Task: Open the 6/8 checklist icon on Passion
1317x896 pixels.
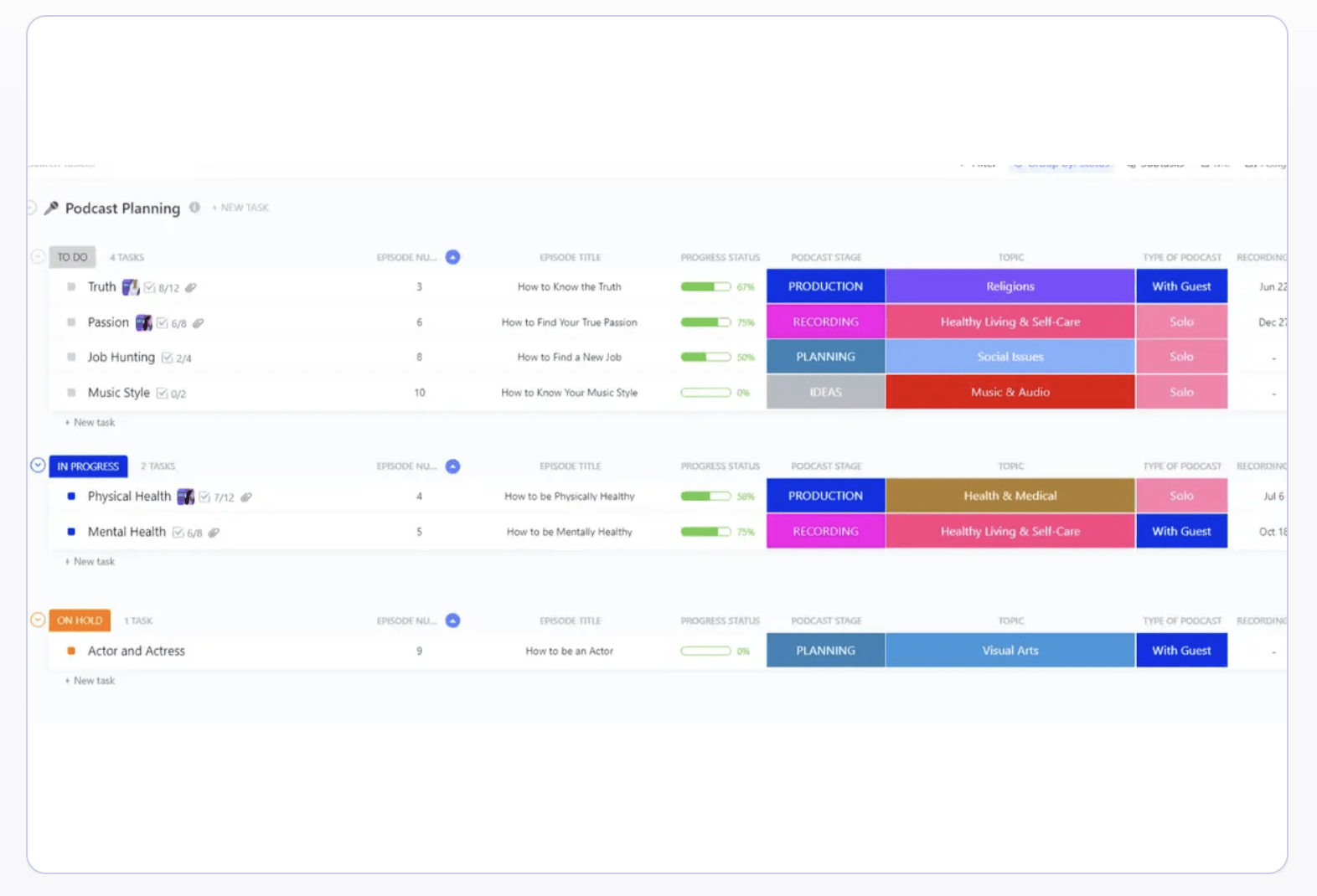Action: [x=163, y=322]
